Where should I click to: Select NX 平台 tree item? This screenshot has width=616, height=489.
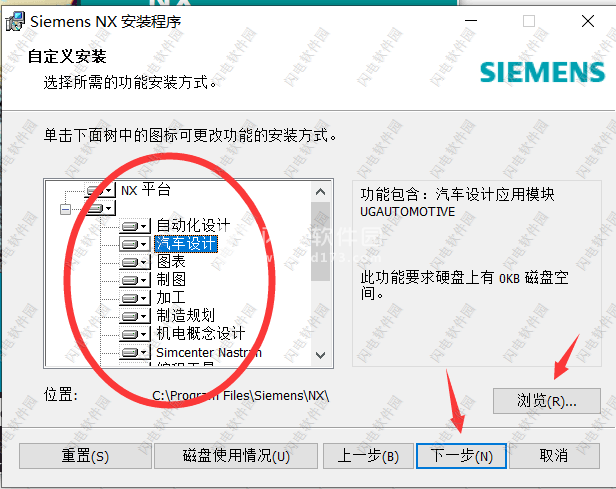coord(146,190)
